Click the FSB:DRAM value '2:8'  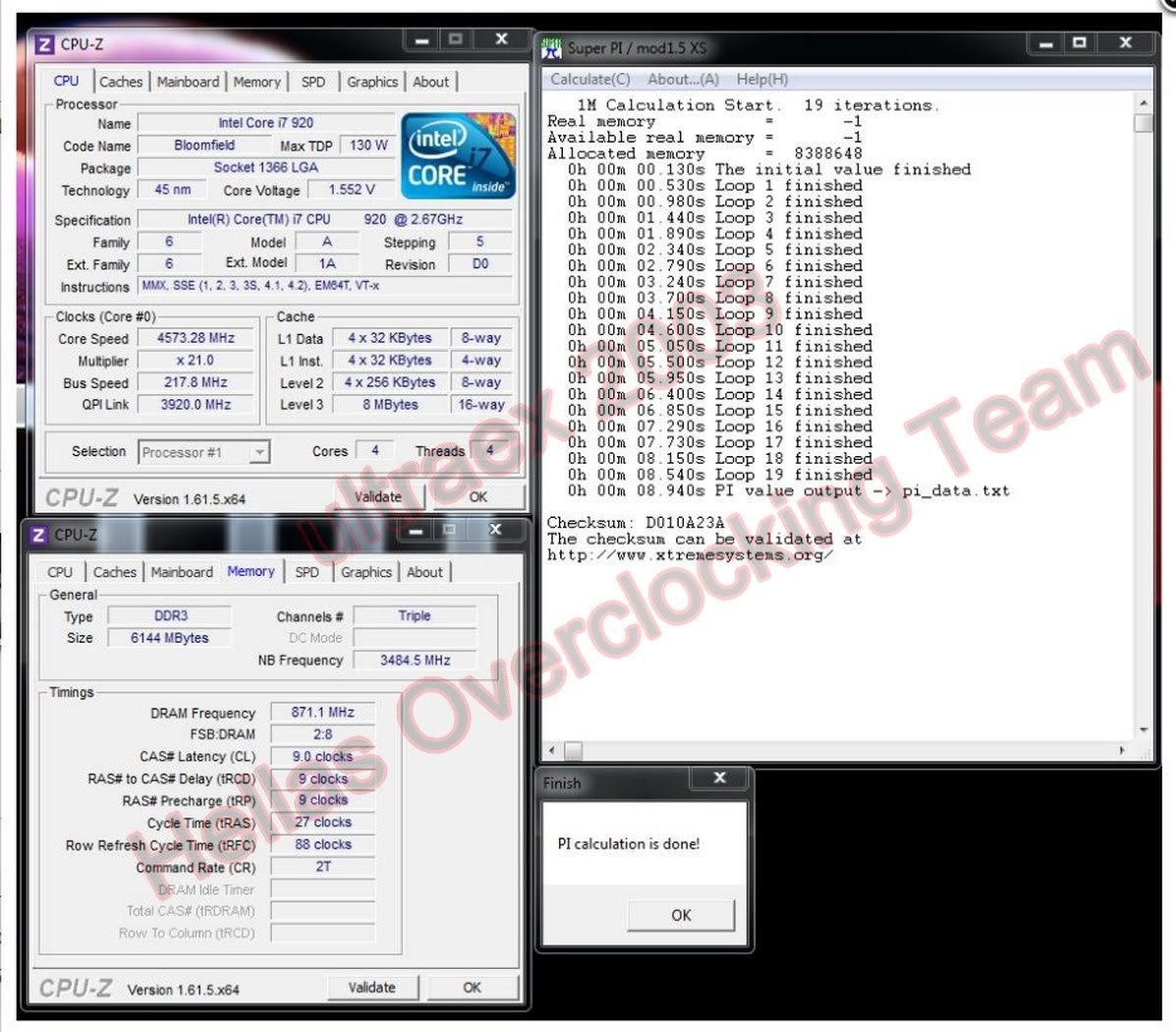[x=323, y=735]
